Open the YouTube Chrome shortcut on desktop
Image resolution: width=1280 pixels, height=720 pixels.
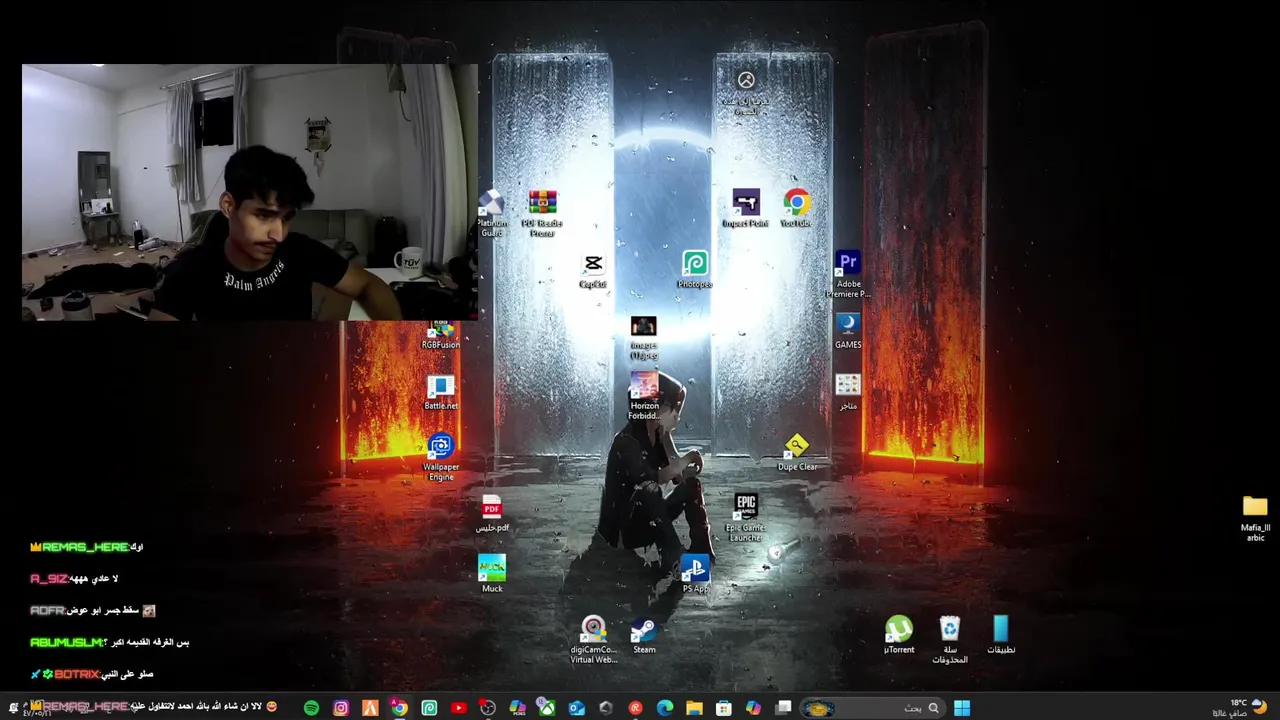coord(796,209)
